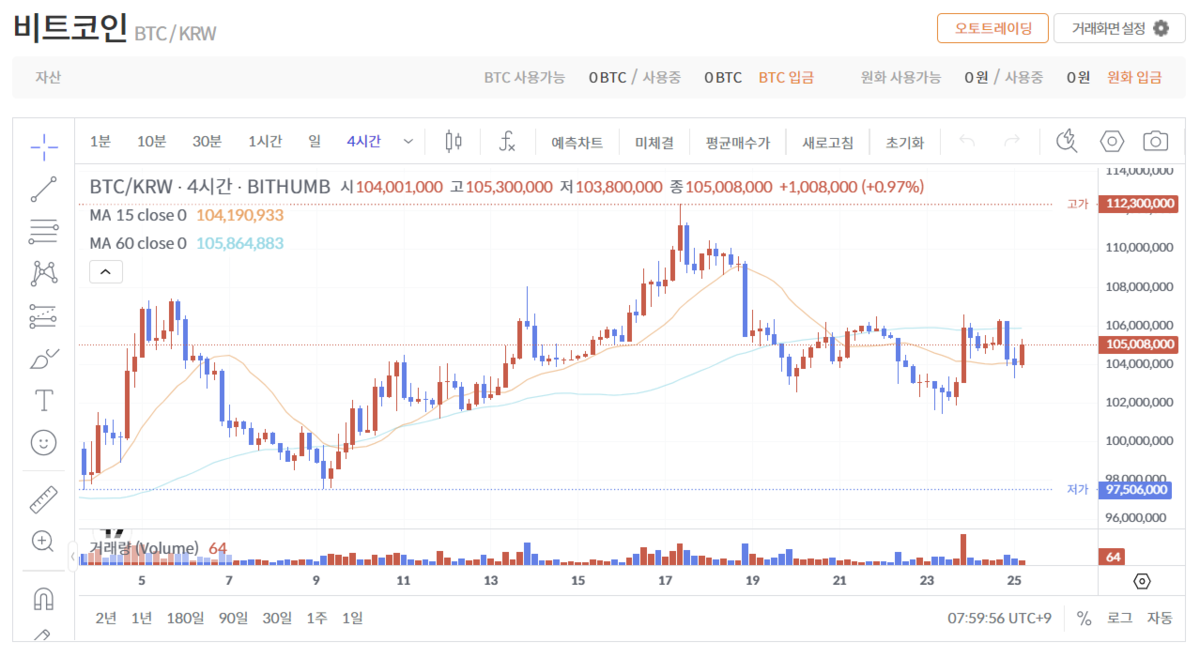1200x658 pixels.
Task: Expand the time interval dropdown arrow
Action: tap(408, 142)
